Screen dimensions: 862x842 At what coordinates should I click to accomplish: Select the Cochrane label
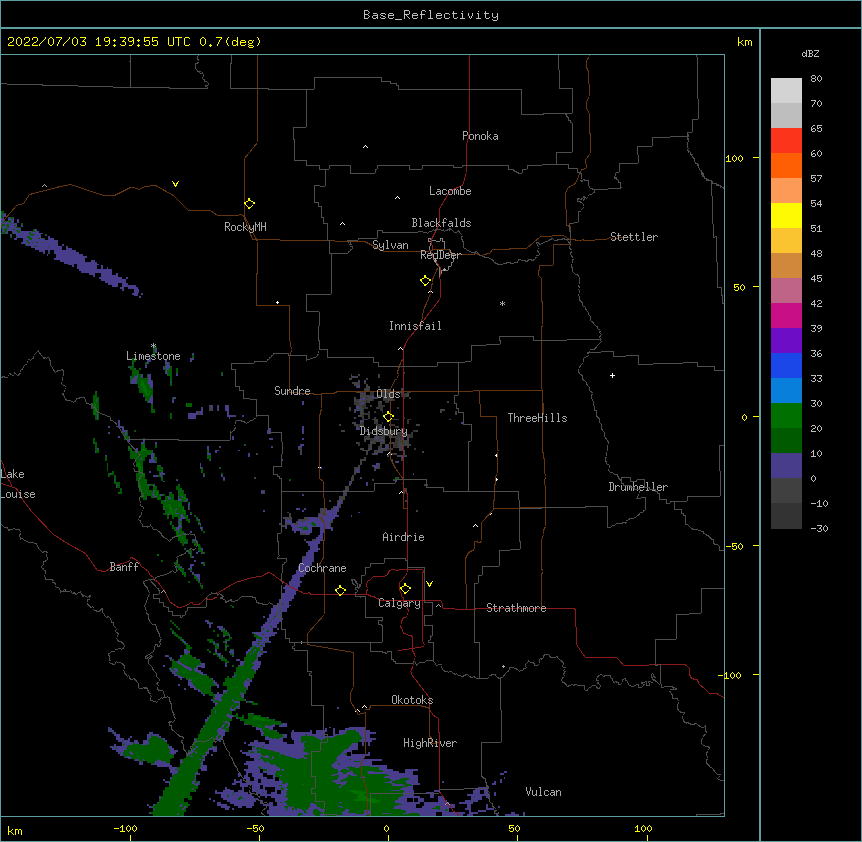point(322,568)
